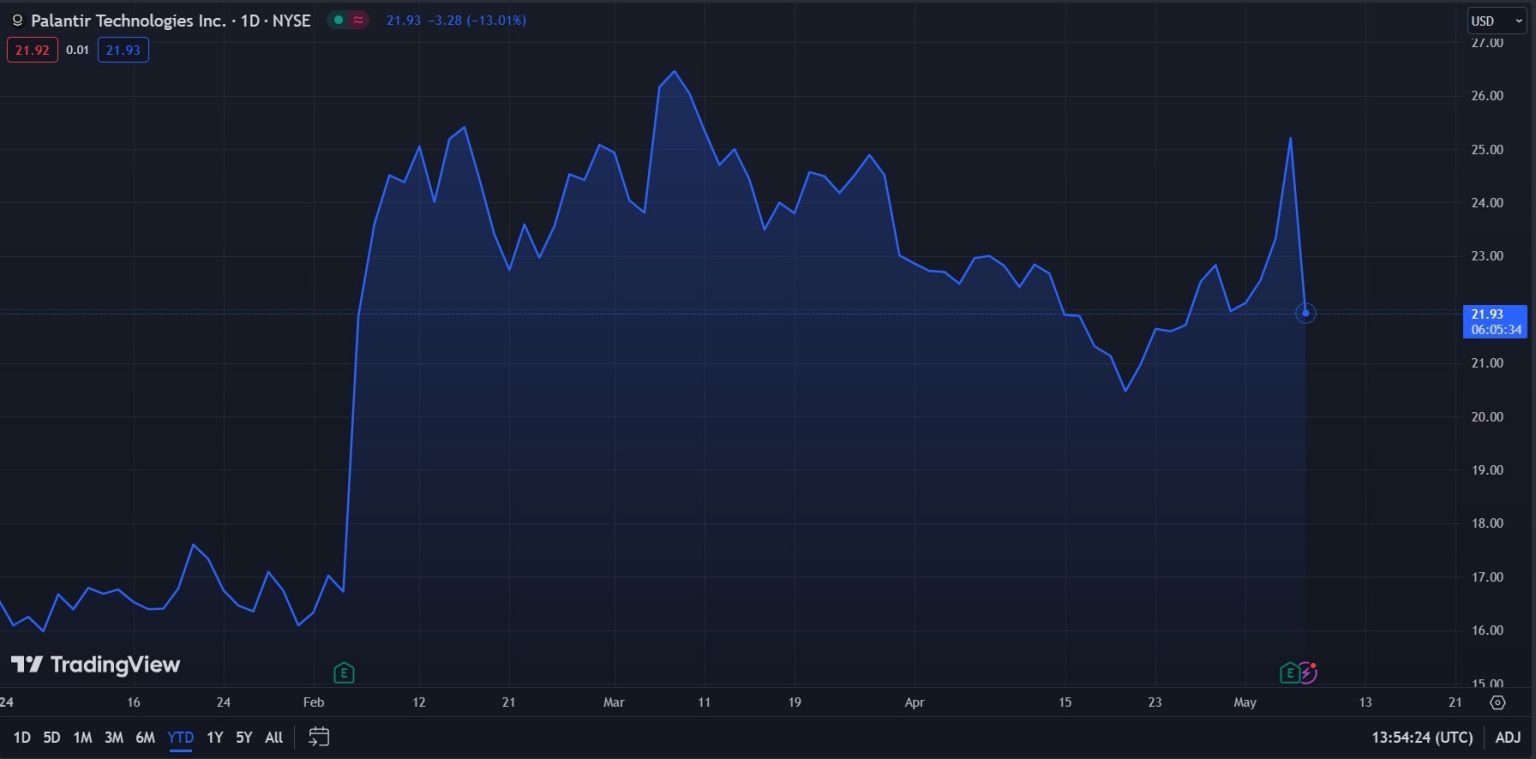The height and width of the screenshot is (759, 1536).
Task: Click the 21.93 current price label on axis
Action: coord(1495,322)
